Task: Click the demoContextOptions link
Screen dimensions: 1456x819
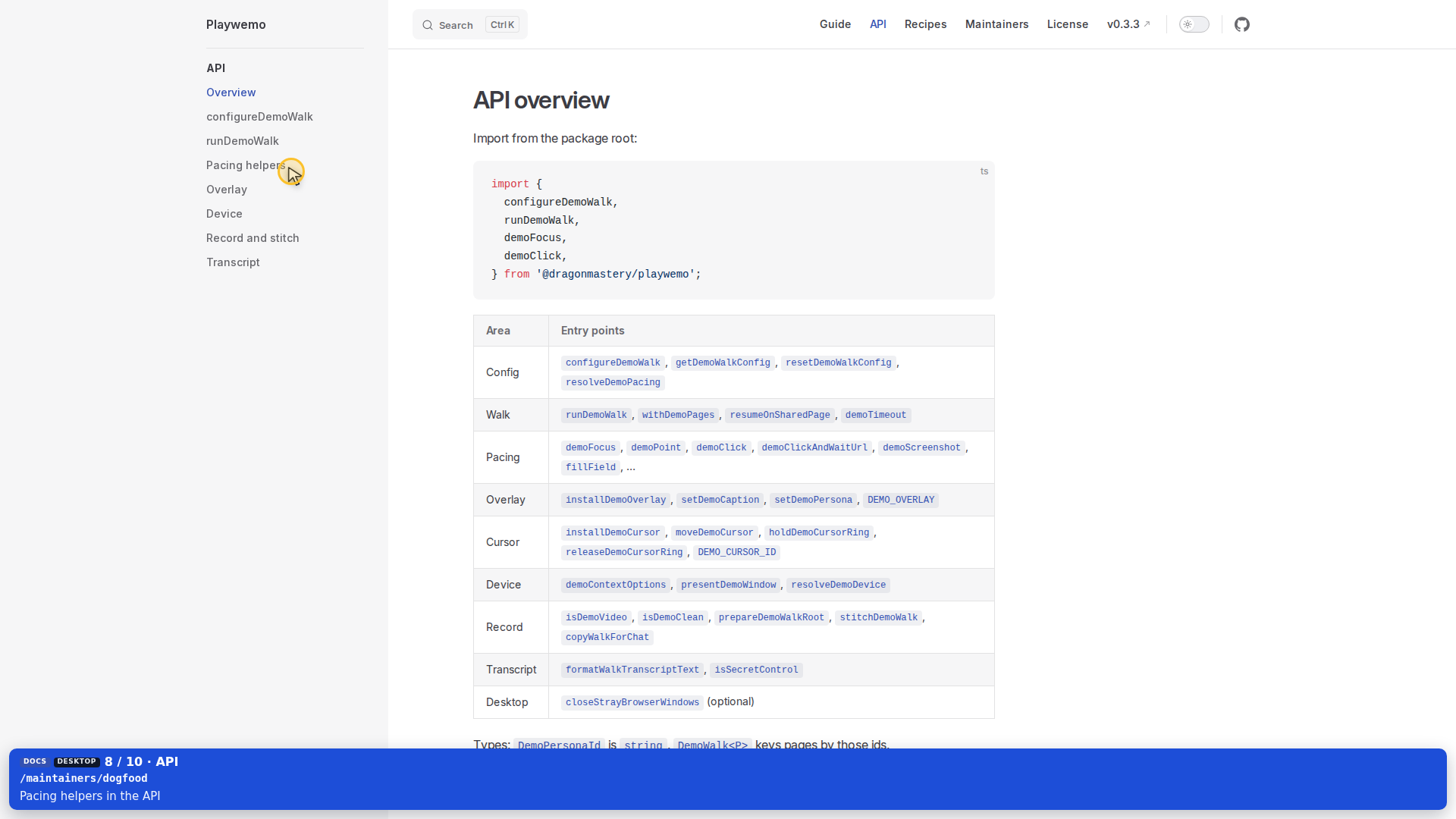Action: [616, 585]
